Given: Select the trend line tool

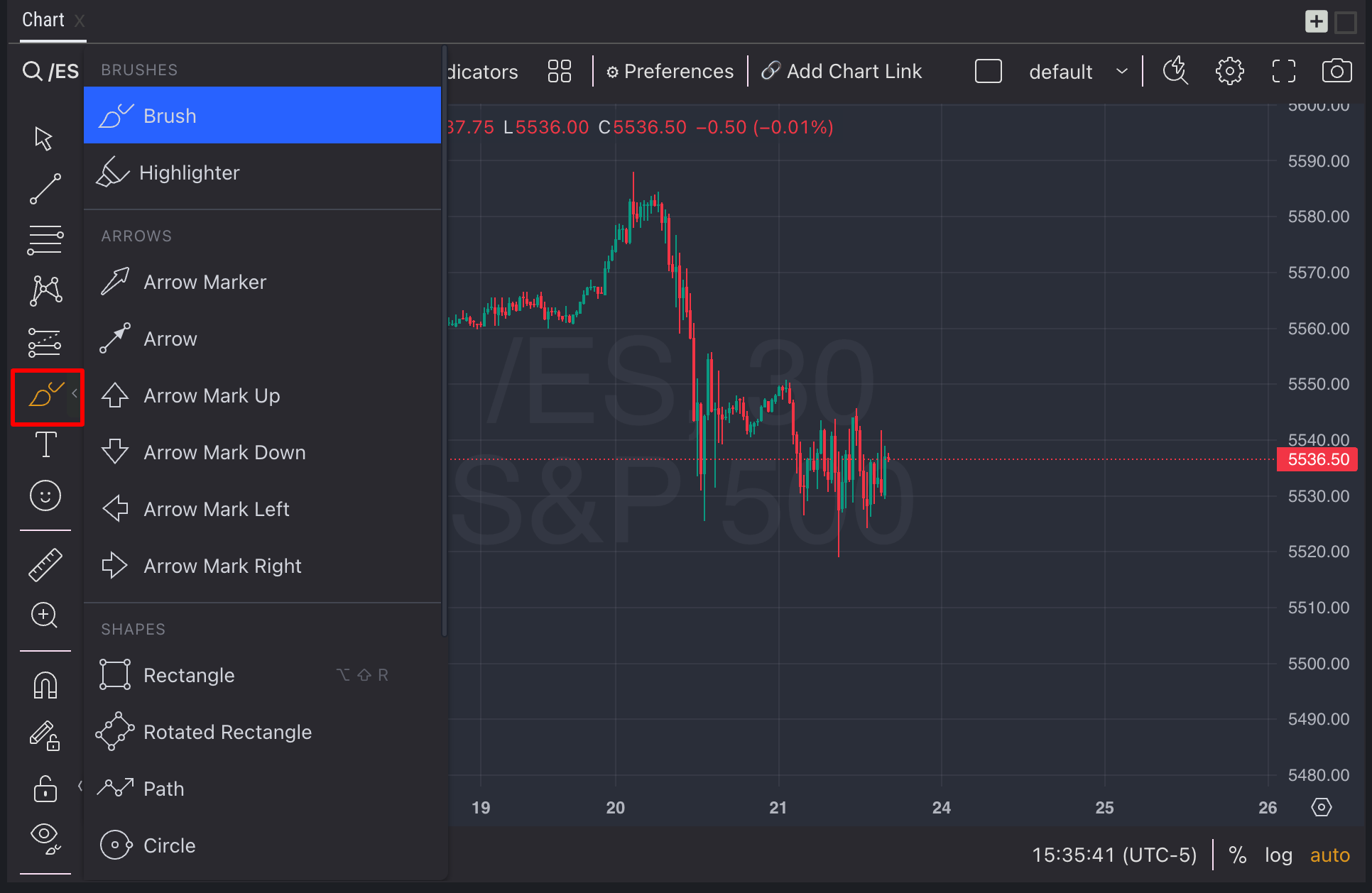Looking at the screenshot, I should click(45, 189).
